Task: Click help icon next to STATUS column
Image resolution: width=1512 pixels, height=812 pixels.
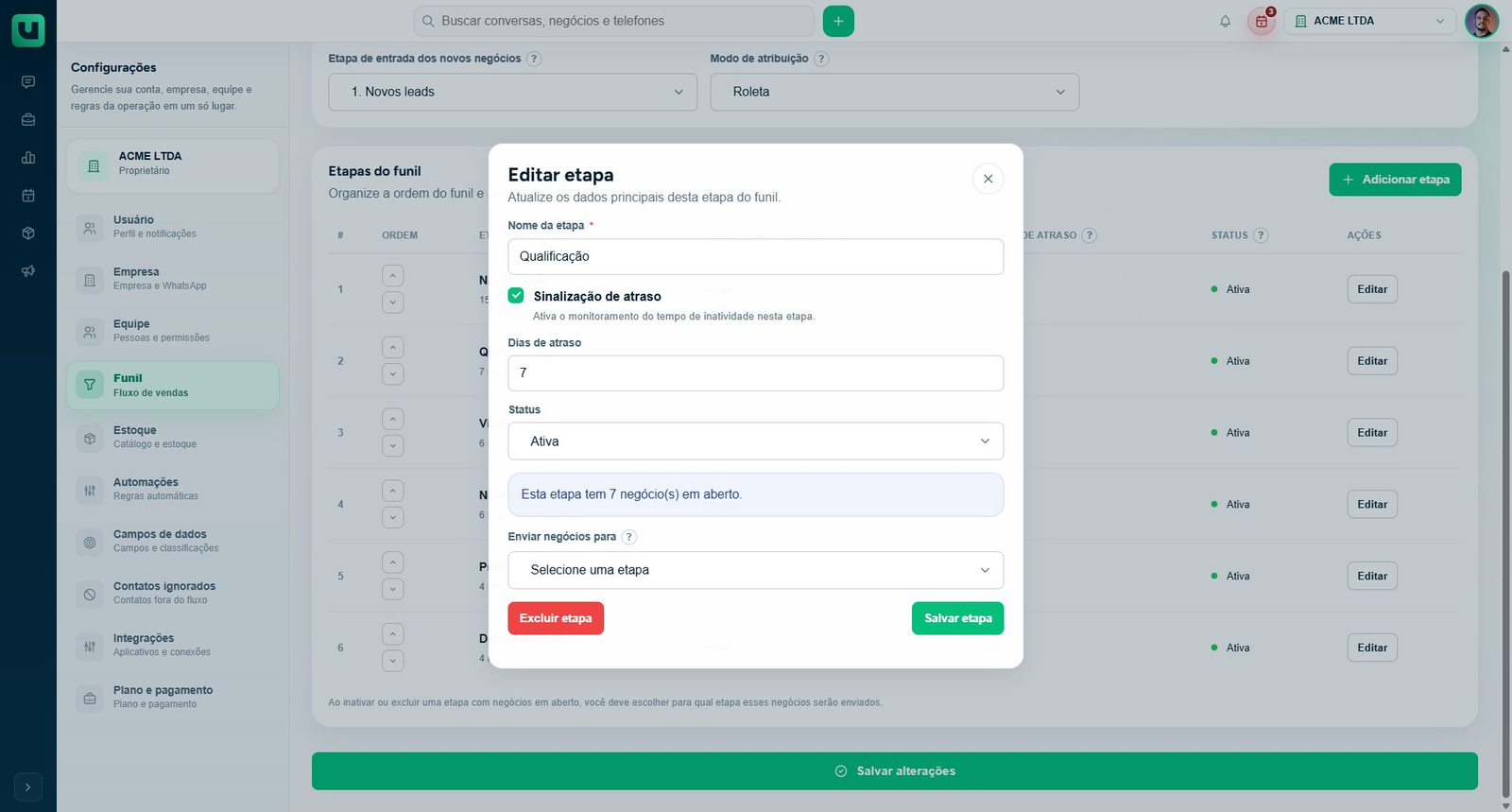Action: [1261, 235]
